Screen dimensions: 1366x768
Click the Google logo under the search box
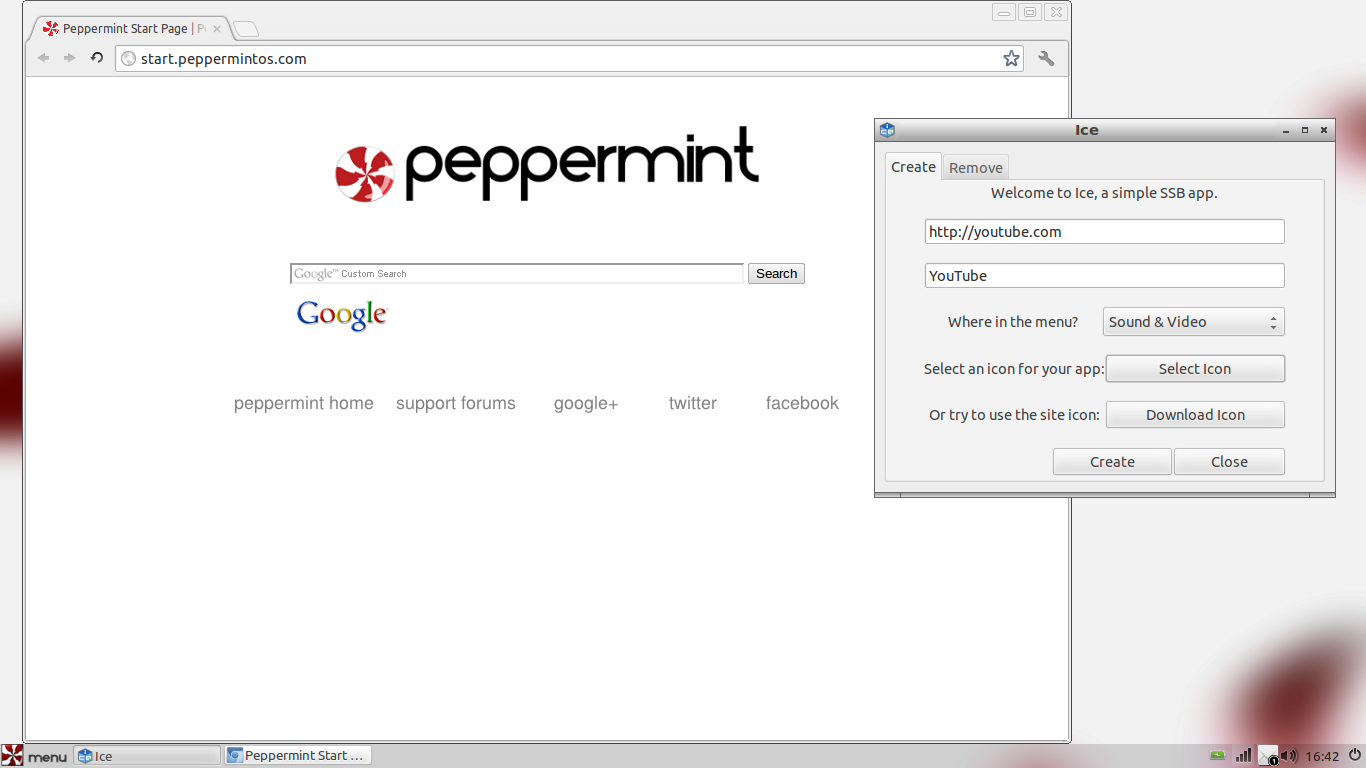(341, 314)
